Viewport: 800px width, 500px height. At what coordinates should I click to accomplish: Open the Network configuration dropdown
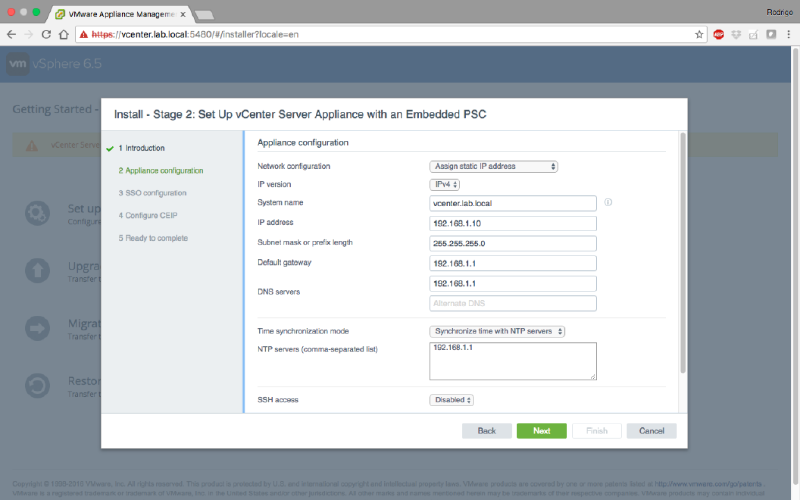click(494, 166)
